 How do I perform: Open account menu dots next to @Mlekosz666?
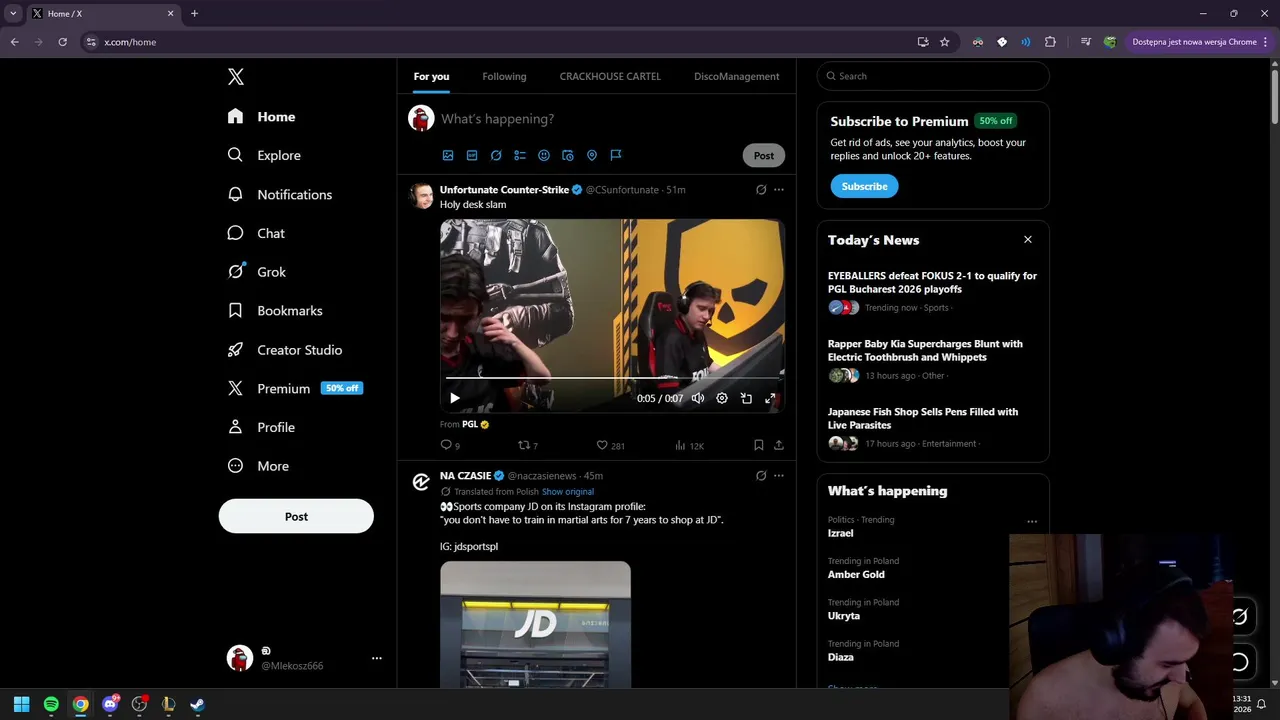[377, 658]
